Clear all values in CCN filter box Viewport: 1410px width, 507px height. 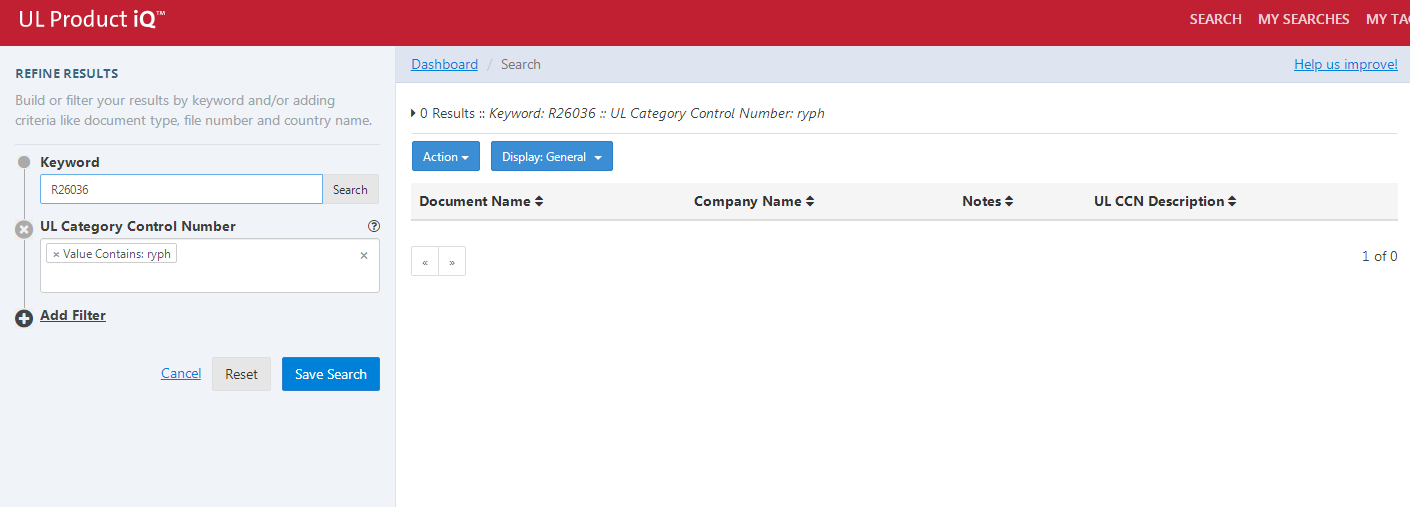click(x=364, y=255)
